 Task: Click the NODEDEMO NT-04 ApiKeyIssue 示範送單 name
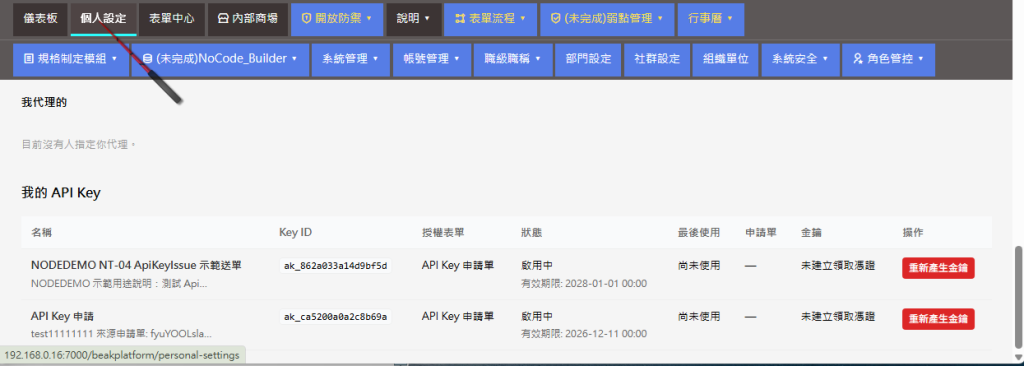tap(136, 265)
